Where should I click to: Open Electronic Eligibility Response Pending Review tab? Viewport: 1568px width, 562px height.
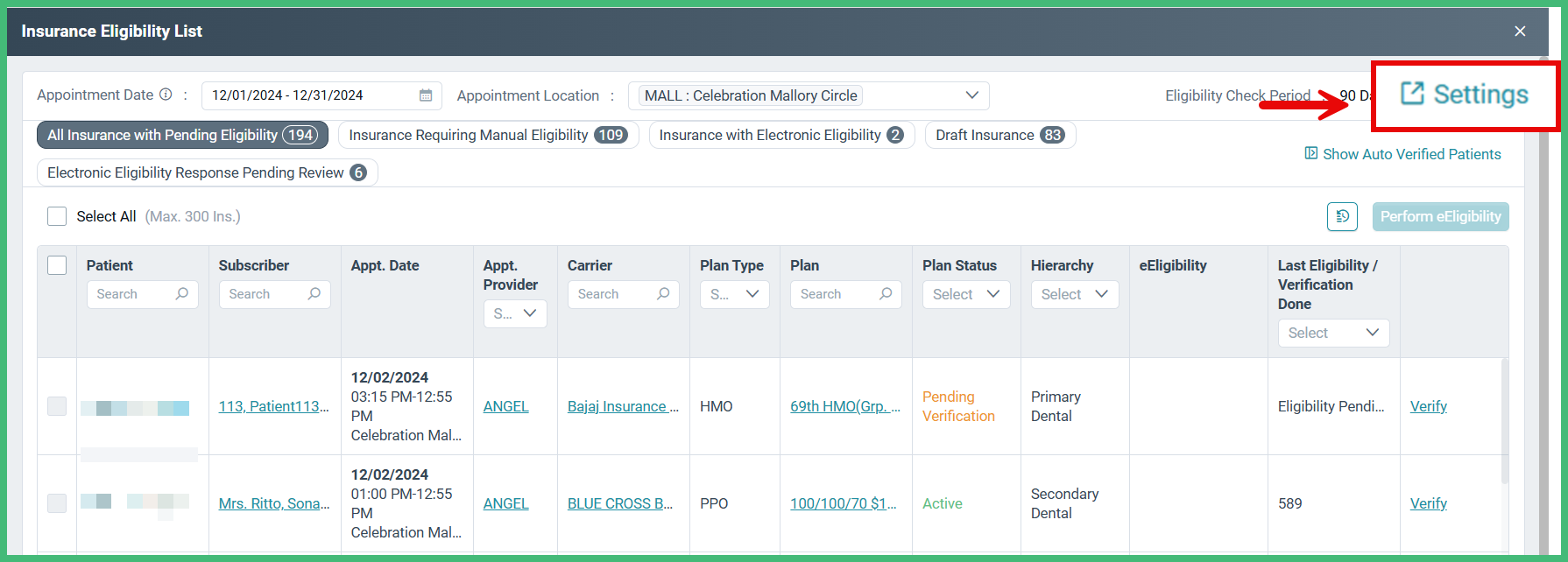coord(207,172)
